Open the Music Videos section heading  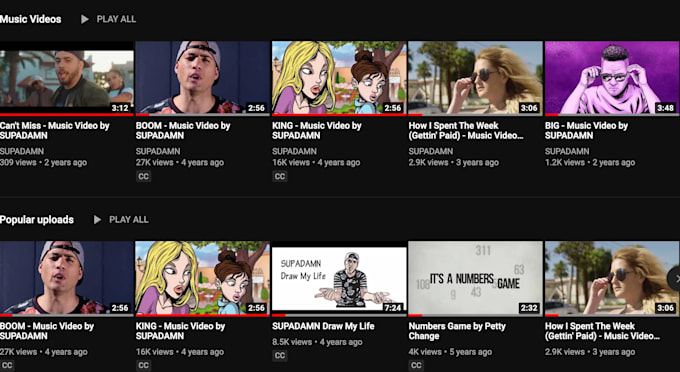pos(30,19)
